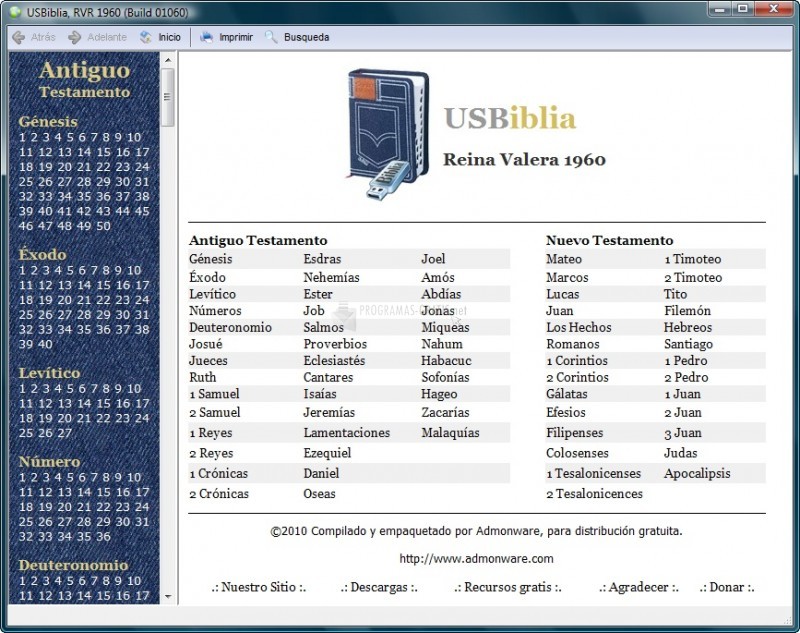
Task: Click the Adelante forward arrow icon
Action: click(x=74, y=37)
